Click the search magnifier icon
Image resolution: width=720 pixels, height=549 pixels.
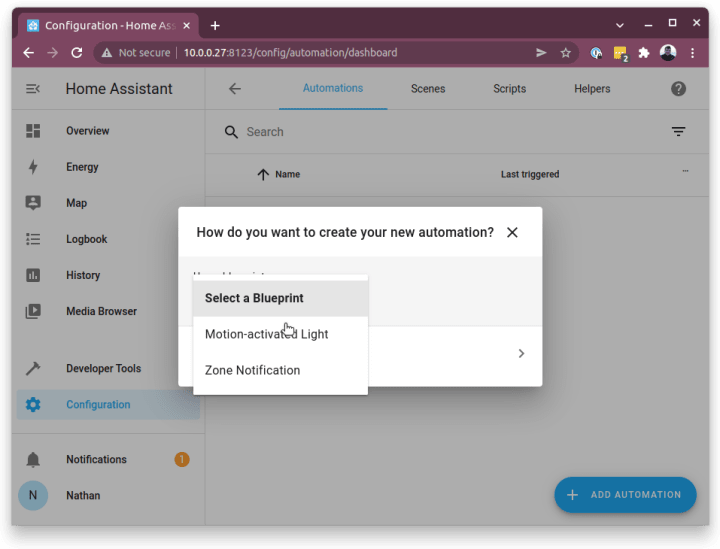[231, 132]
